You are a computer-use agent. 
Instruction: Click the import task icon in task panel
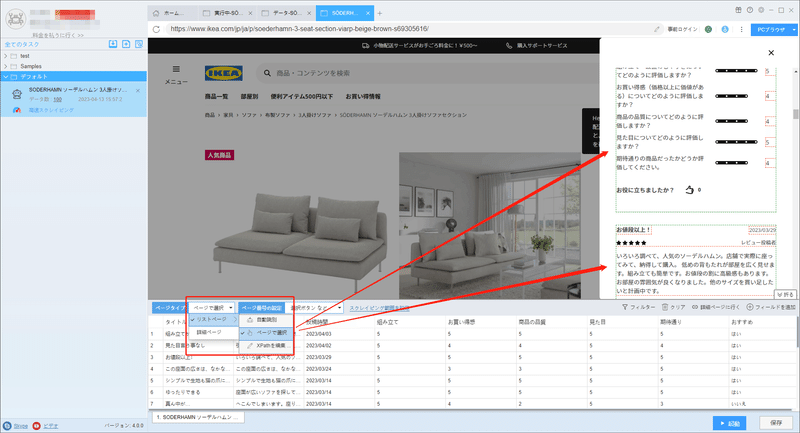point(113,44)
